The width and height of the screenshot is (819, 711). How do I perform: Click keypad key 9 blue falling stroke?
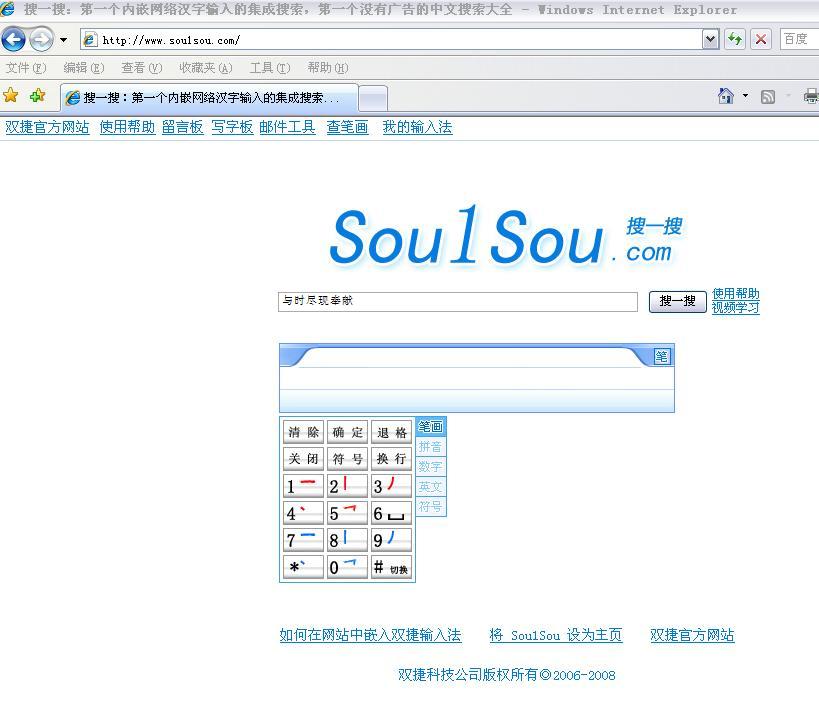click(x=391, y=540)
